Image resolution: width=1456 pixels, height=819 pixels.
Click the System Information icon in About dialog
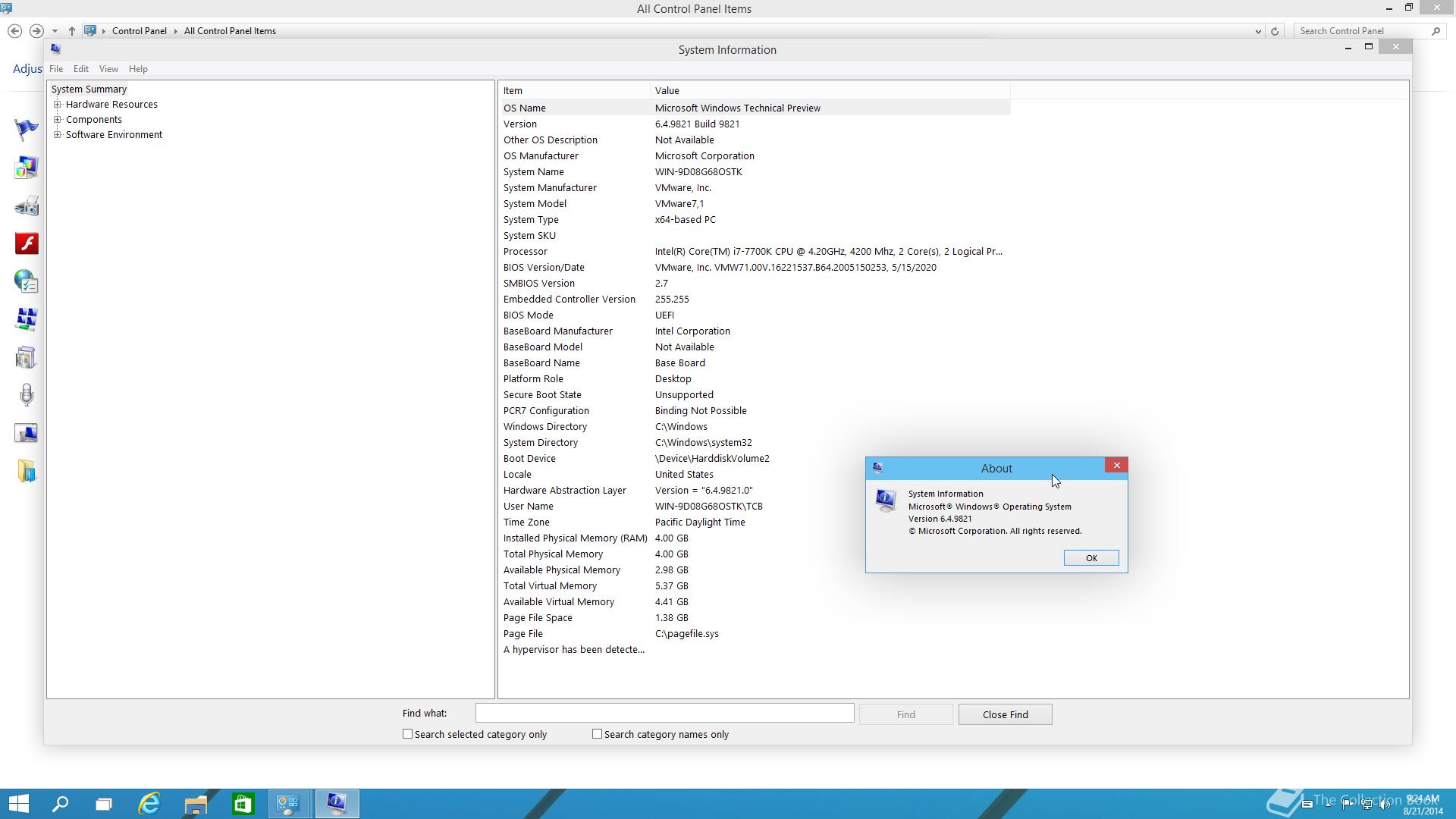885,500
